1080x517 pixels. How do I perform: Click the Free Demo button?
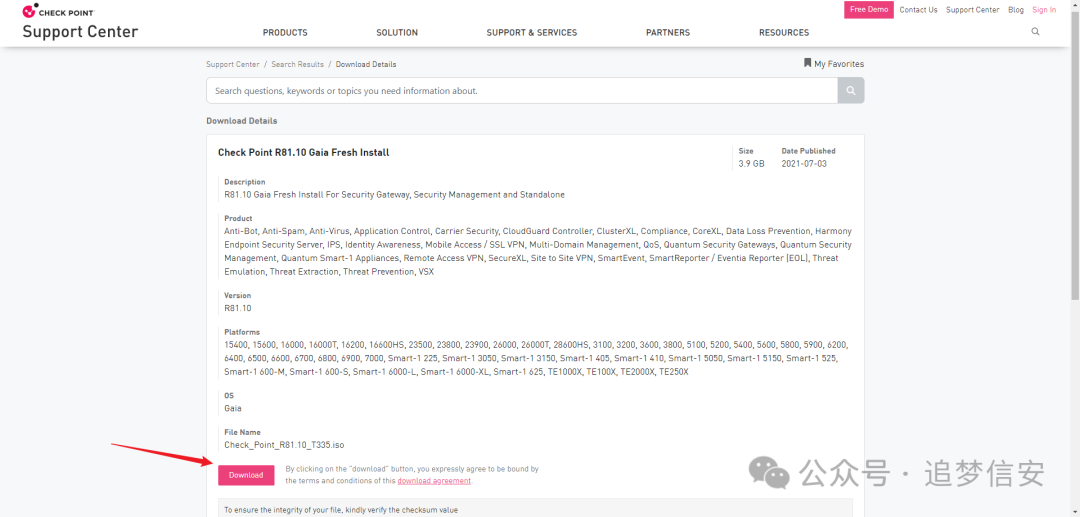coord(869,10)
